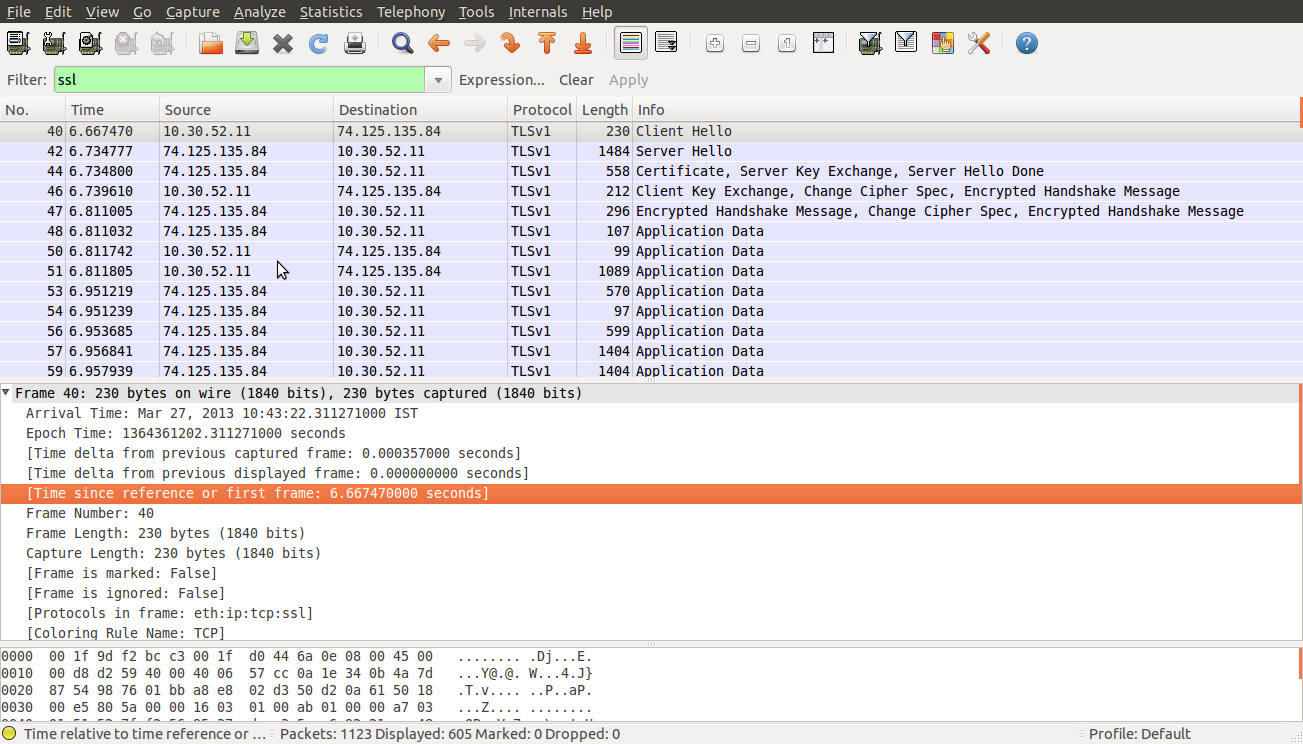
Task: Open the Expression builder dialog
Action: click(501, 79)
